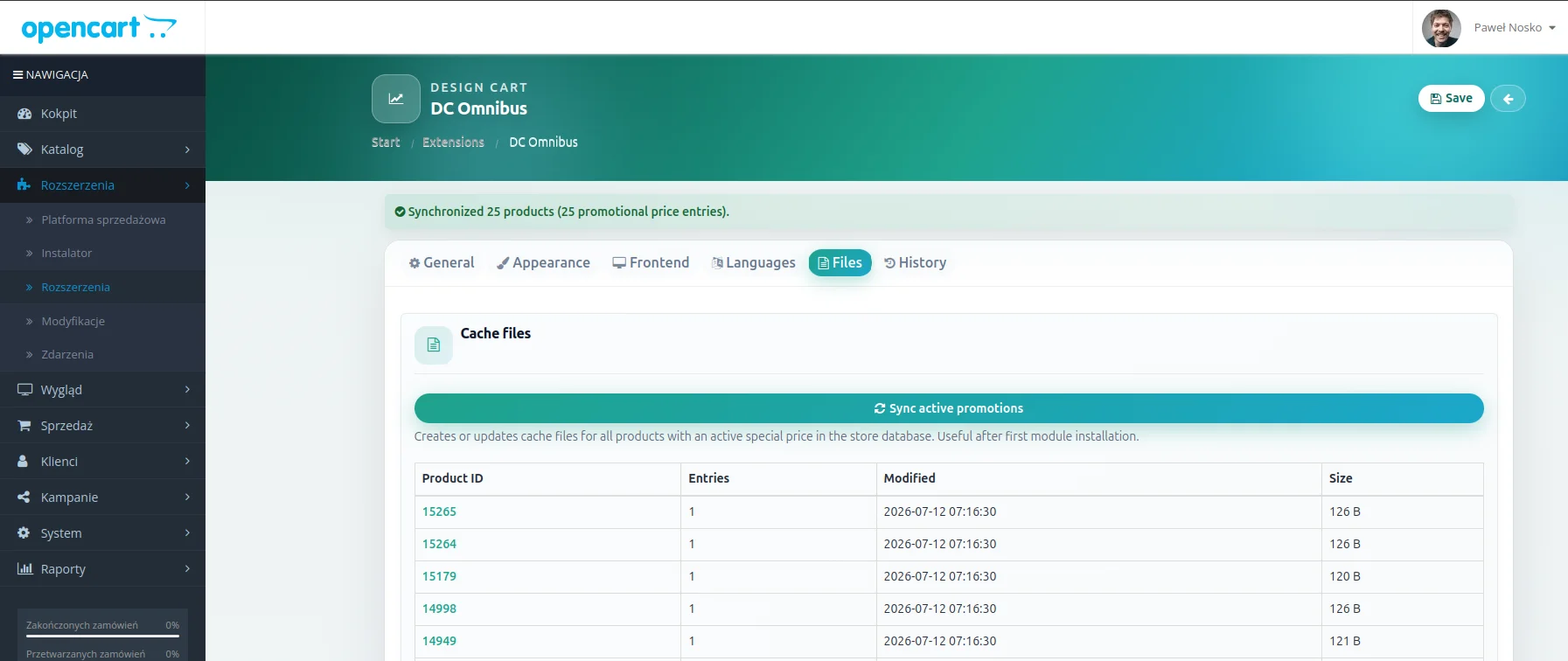Viewport: 1568px width, 661px height.
Task: Toggle the NAWIGACJA hamburger menu
Action: coord(17,74)
